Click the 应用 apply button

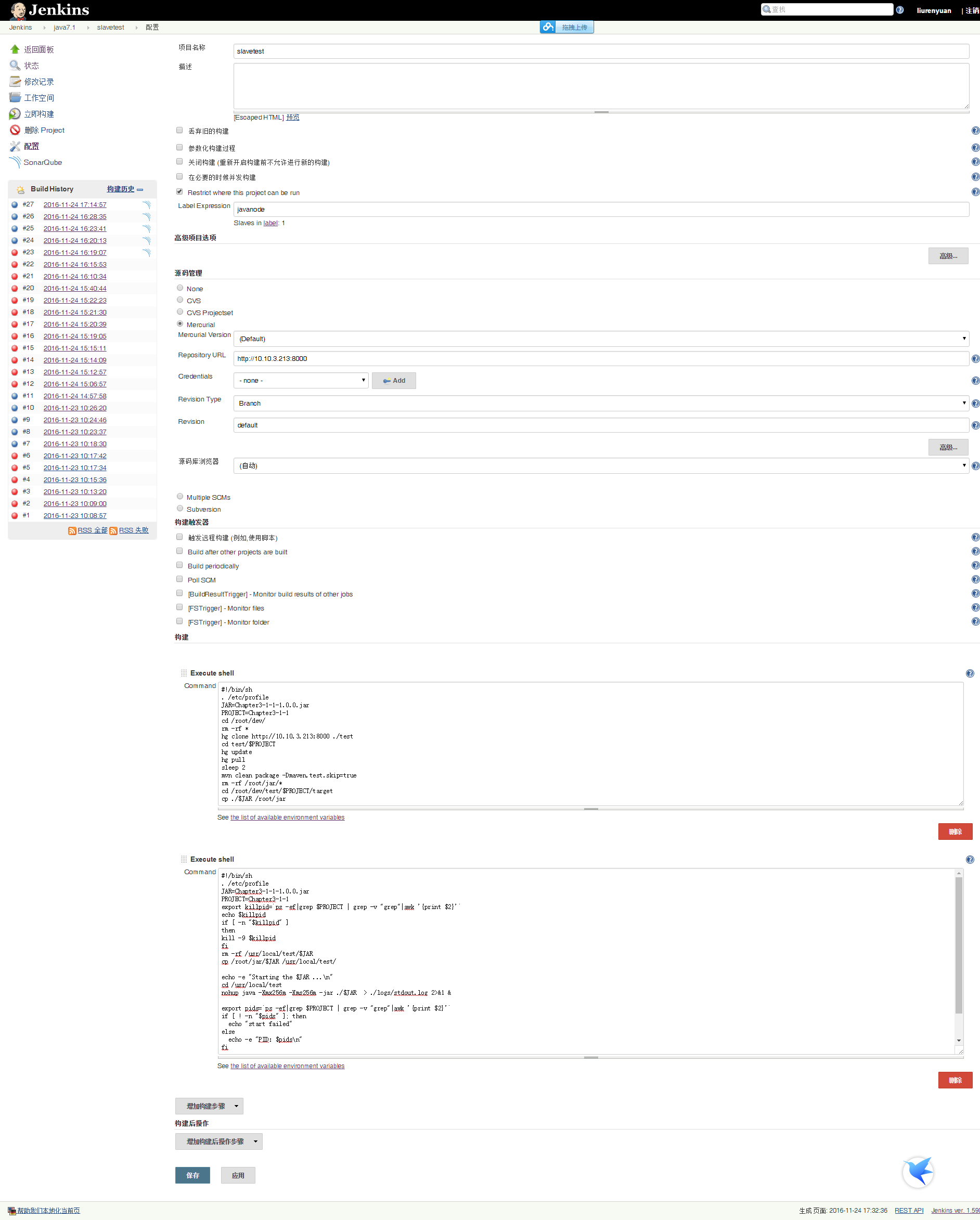pos(238,1175)
